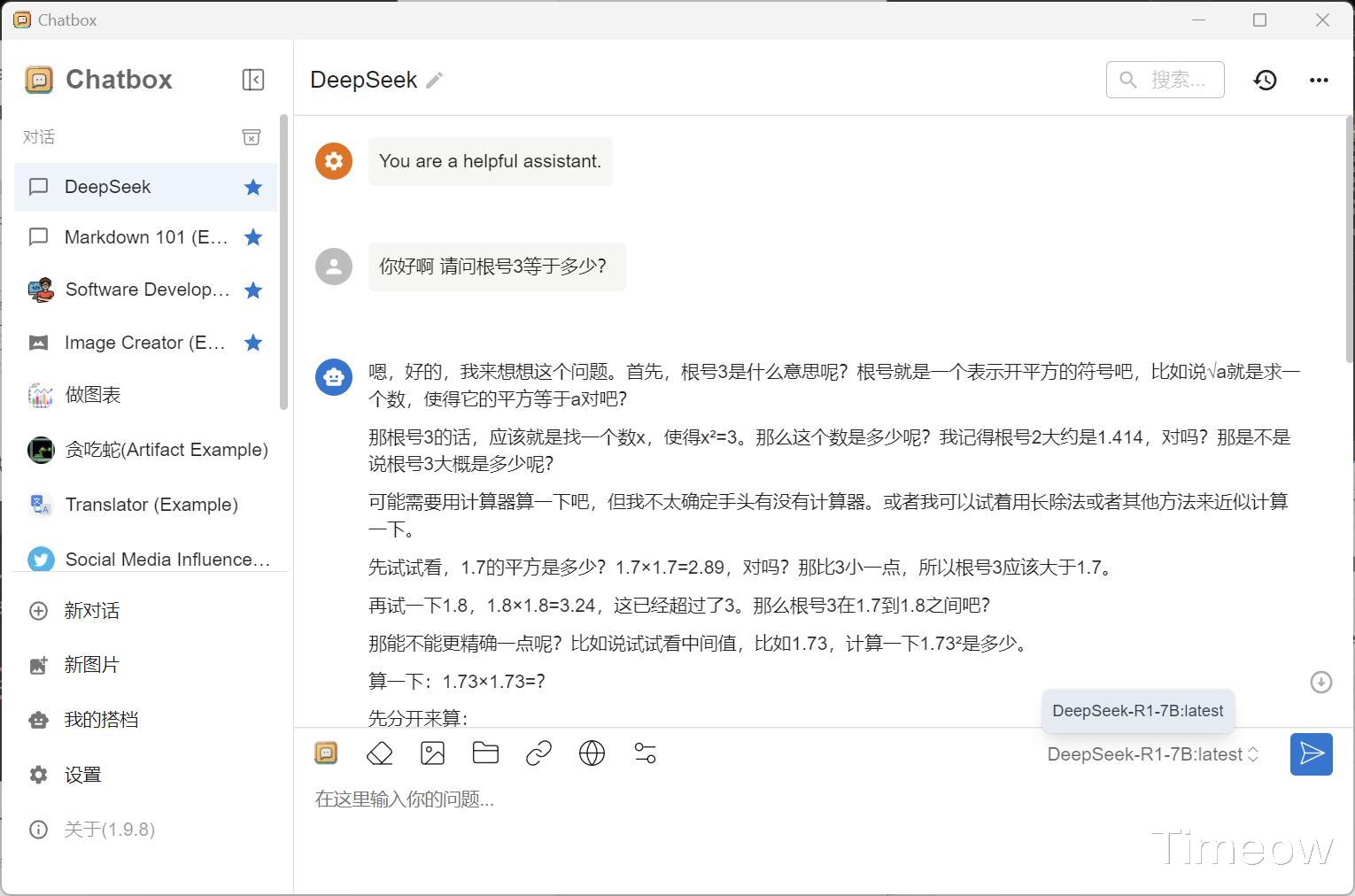Click the Chatbox icon in title bar
The image size is (1355, 896).
pyautogui.click(x=22, y=19)
